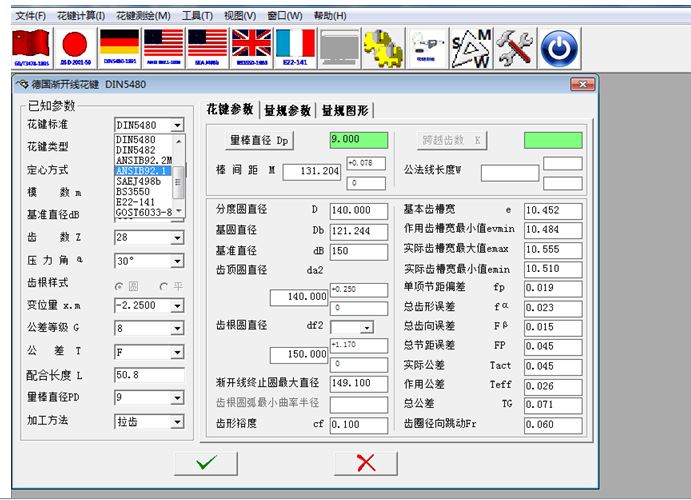The image size is (691, 500).
Task: Expand the 压力角 30° dropdown
Action: (177, 261)
